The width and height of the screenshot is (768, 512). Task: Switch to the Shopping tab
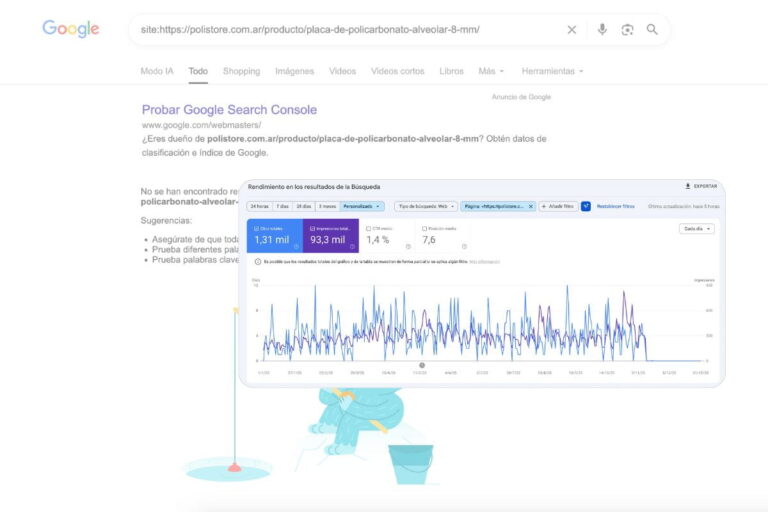[241, 71]
